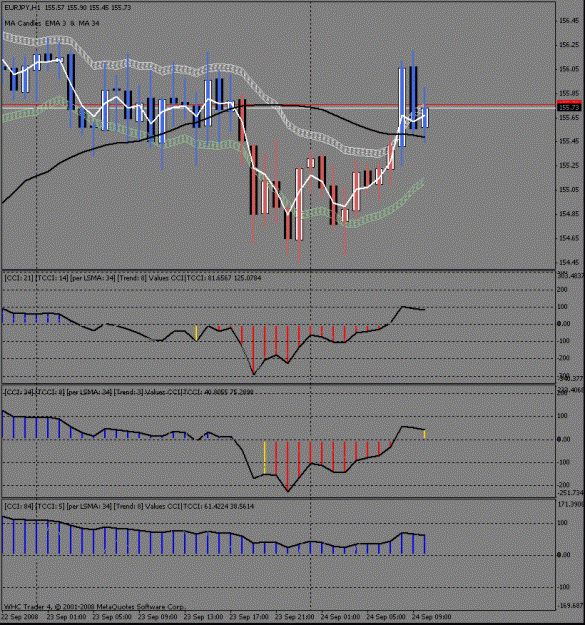Click the 233.4068 scale maximum label
The width and height of the screenshot is (585, 625).
(x=571, y=389)
